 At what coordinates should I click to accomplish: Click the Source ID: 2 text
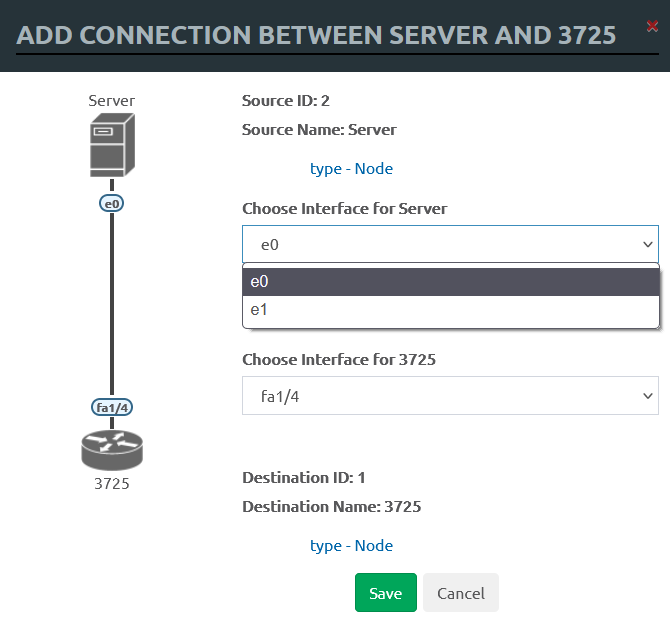[286, 100]
